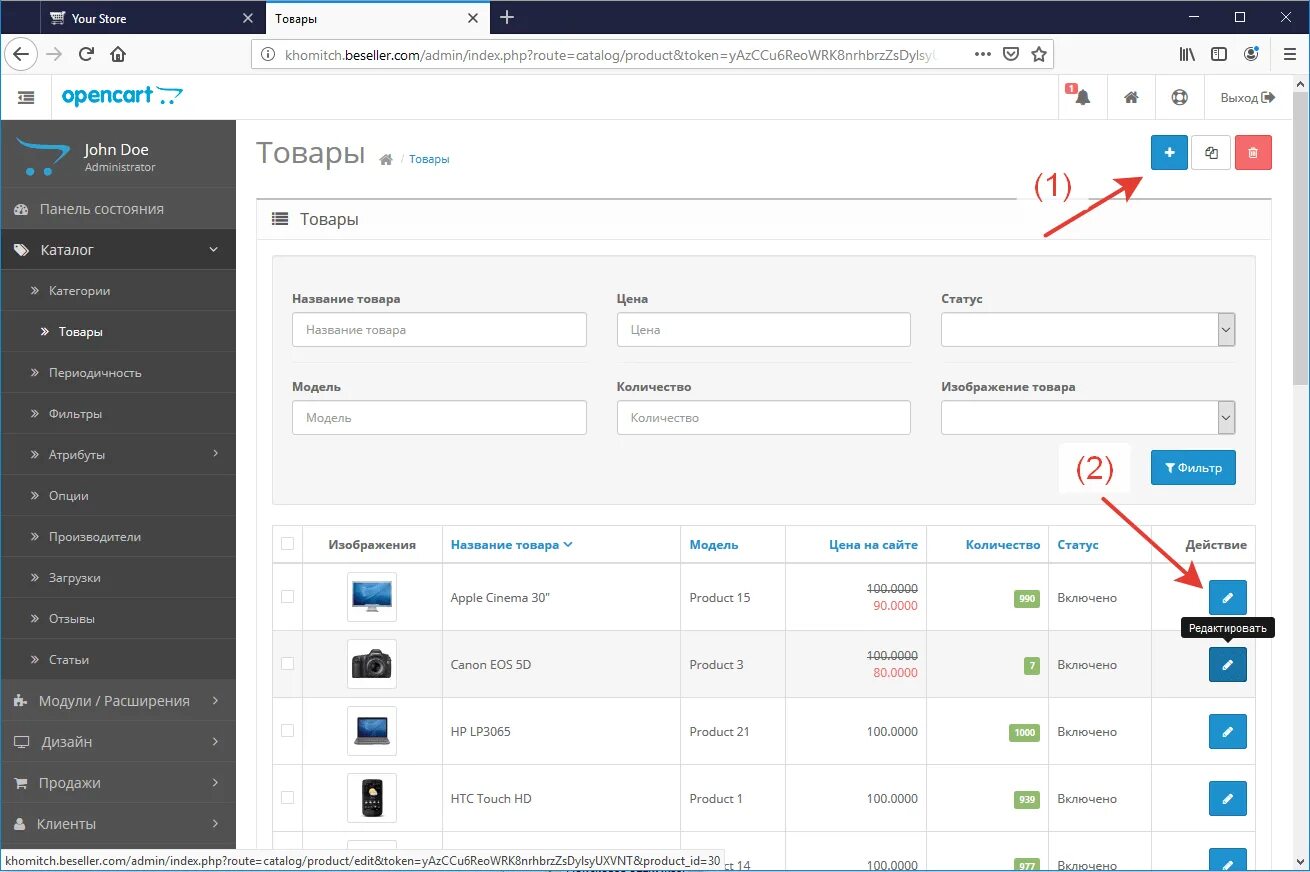Open the Статус filter dropdown
This screenshot has width=1310, height=872.
pyautogui.click(x=1088, y=329)
